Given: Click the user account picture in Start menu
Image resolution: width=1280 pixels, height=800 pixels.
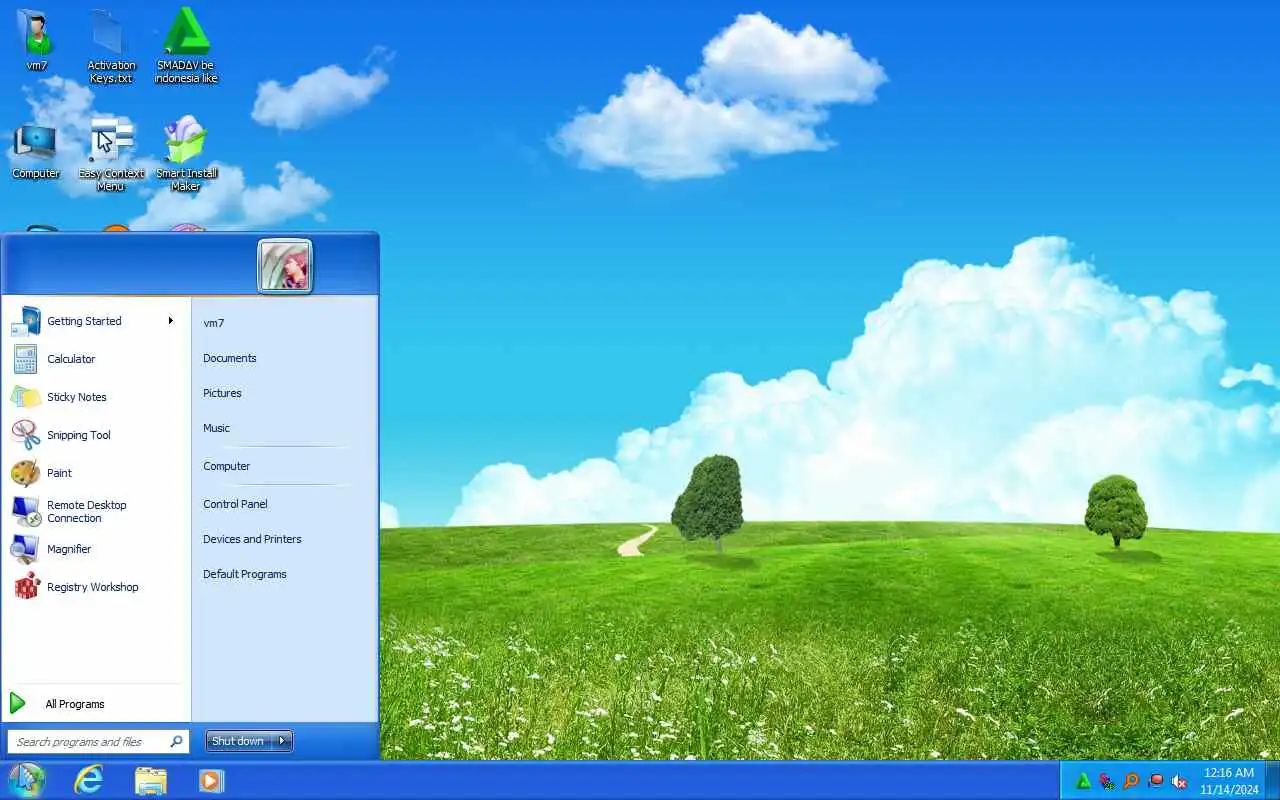Looking at the screenshot, I should coord(285,266).
